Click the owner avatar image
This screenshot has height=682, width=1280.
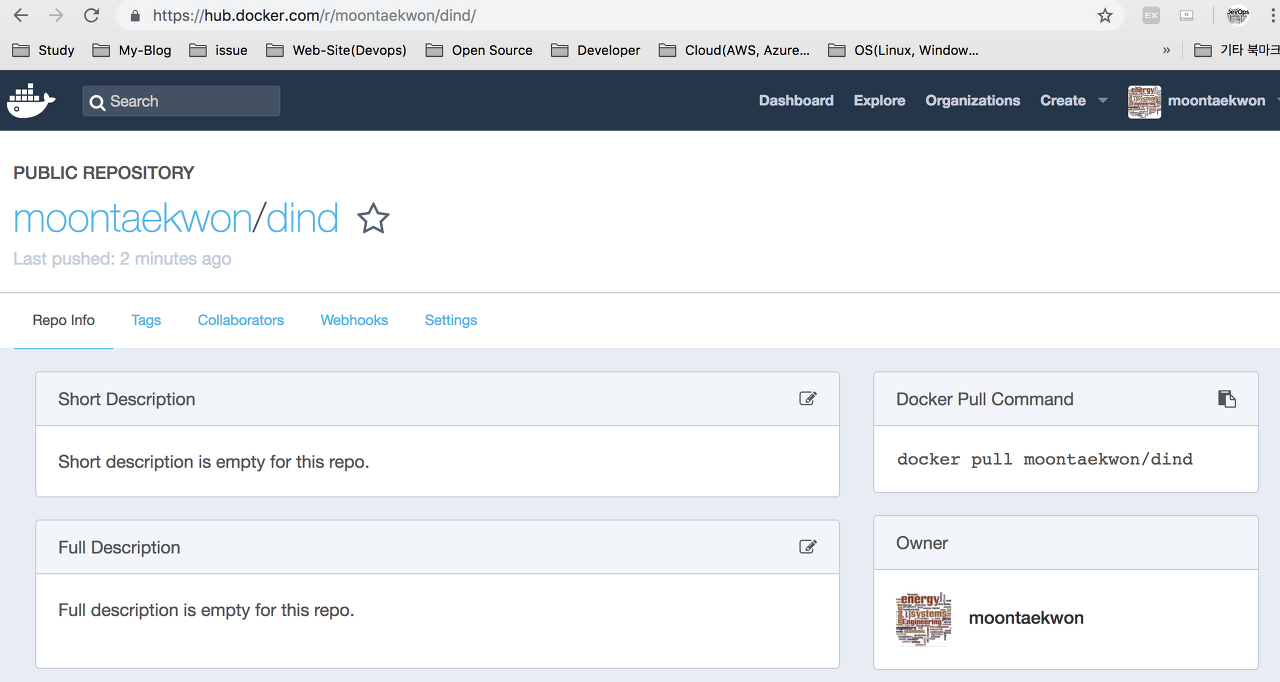click(923, 619)
